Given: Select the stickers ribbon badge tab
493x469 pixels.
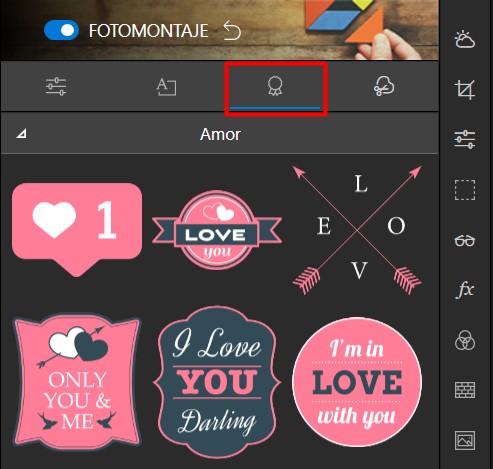Looking at the screenshot, I should (x=275, y=87).
